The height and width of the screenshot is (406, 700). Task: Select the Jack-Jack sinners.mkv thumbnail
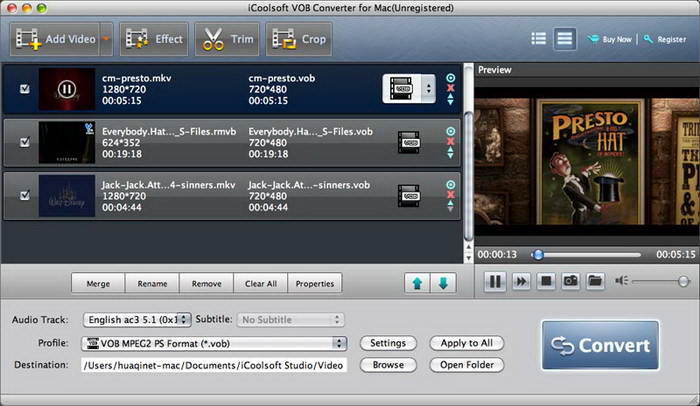[67, 196]
